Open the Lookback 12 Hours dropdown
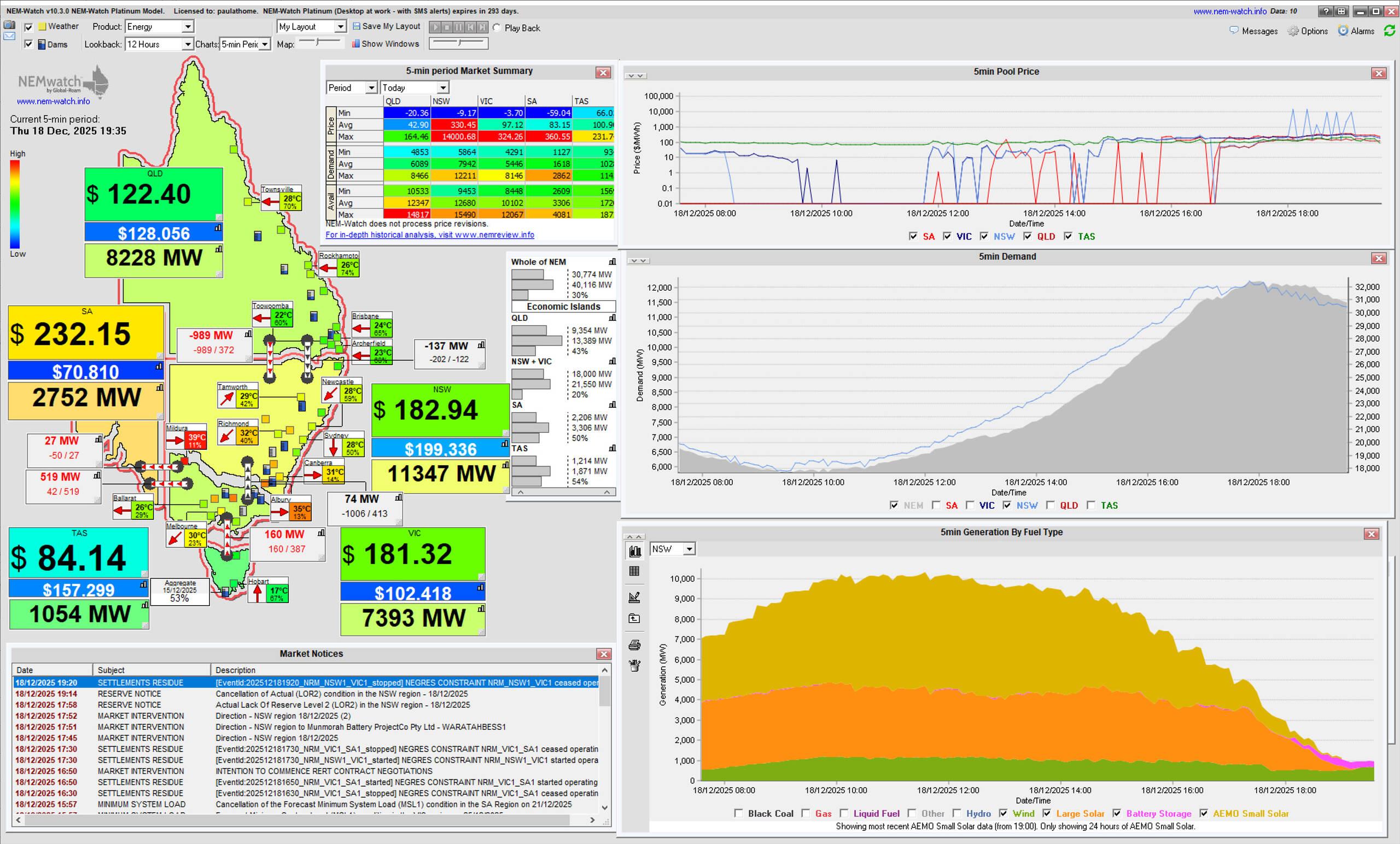This screenshot has width=1400, height=844. click(x=187, y=44)
